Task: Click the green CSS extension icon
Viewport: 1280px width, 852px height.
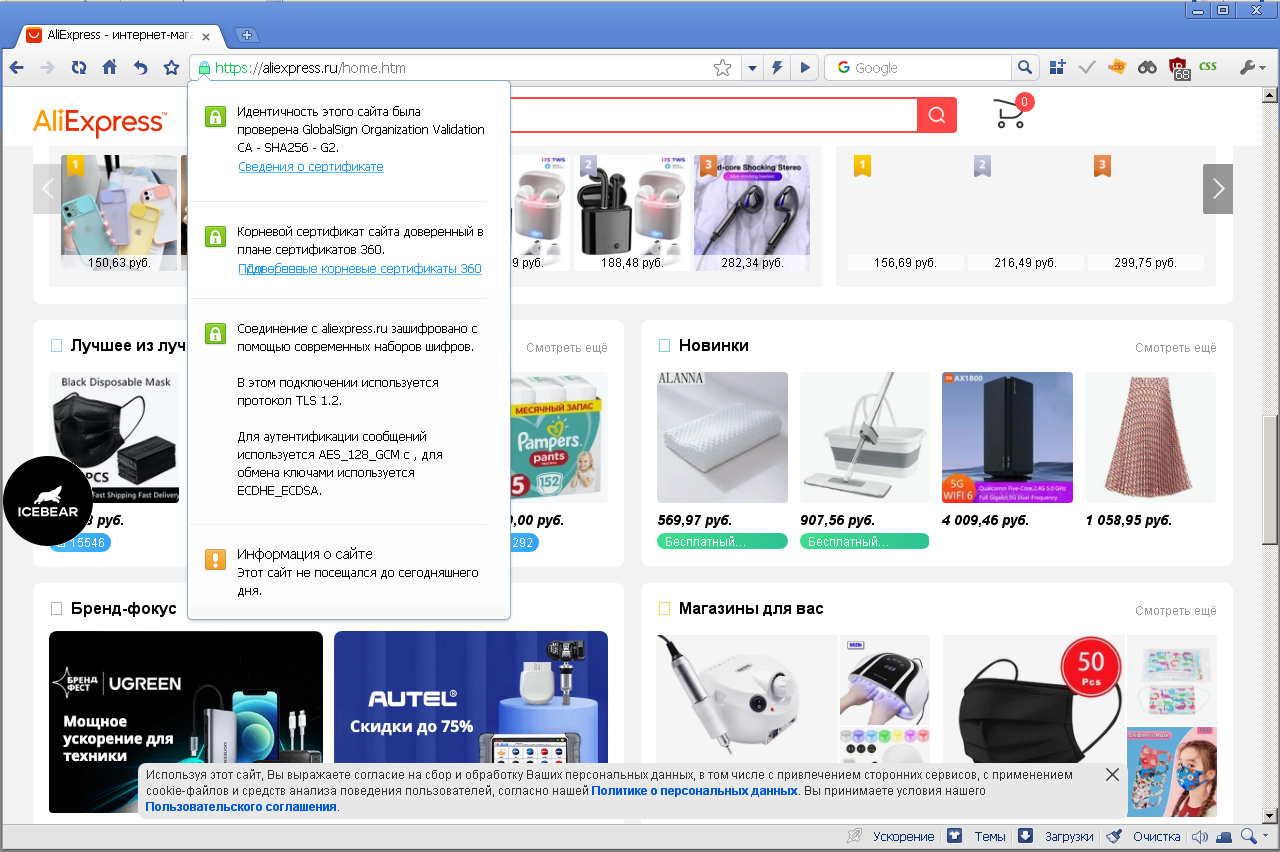Action: click(x=1208, y=67)
